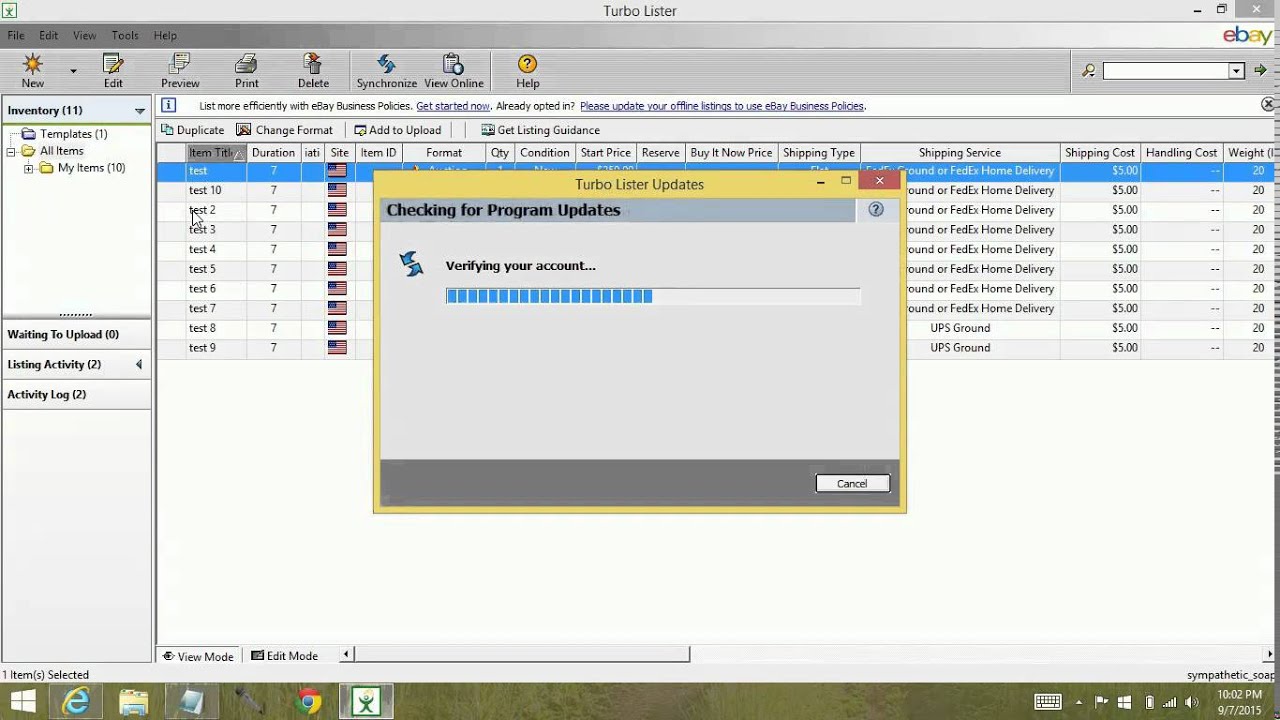Click inside the search input box
Image resolution: width=1280 pixels, height=720 pixels.
pyautogui.click(x=1166, y=71)
